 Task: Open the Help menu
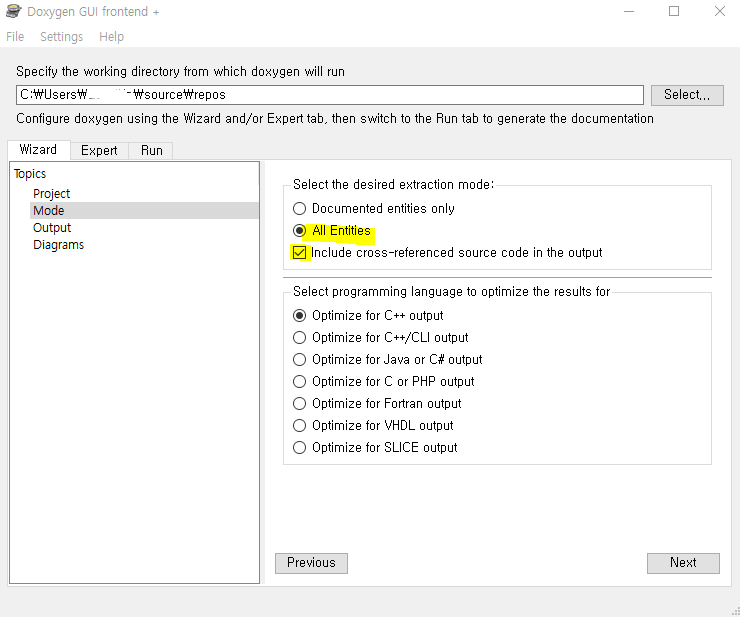coord(111,36)
